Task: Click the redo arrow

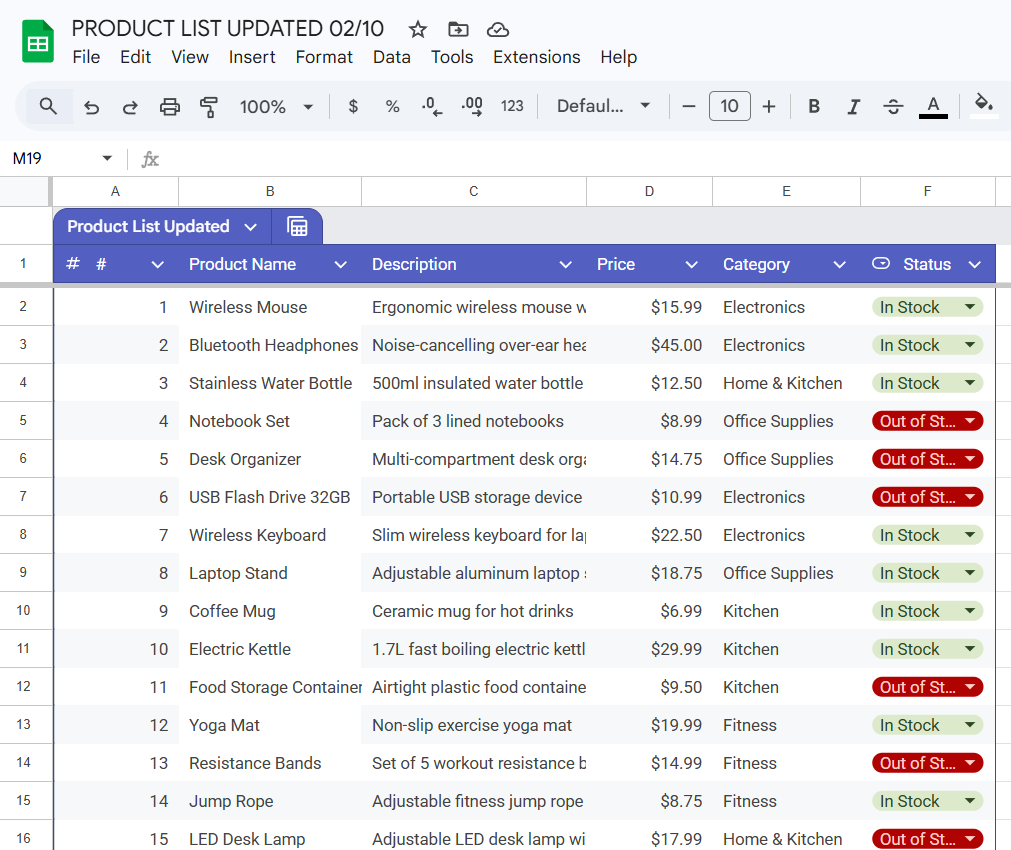Action: (130, 106)
